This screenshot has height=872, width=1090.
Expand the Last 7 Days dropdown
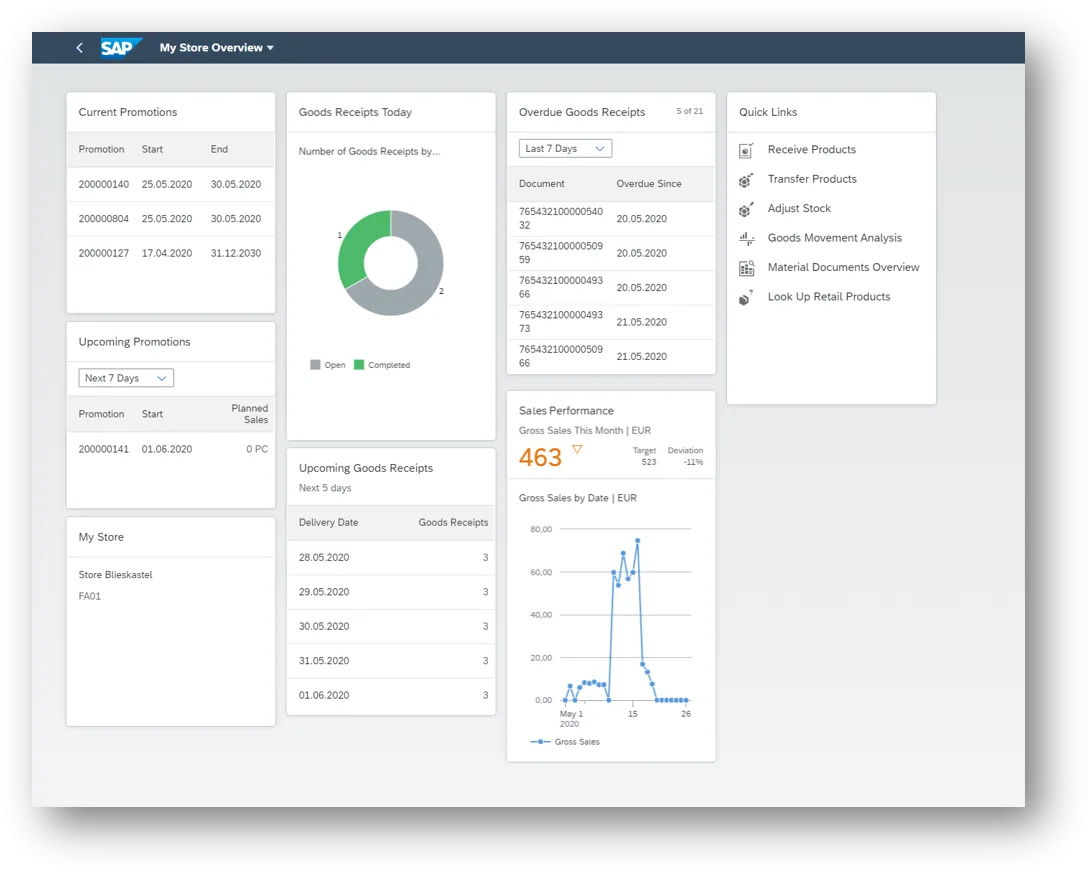(x=565, y=149)
